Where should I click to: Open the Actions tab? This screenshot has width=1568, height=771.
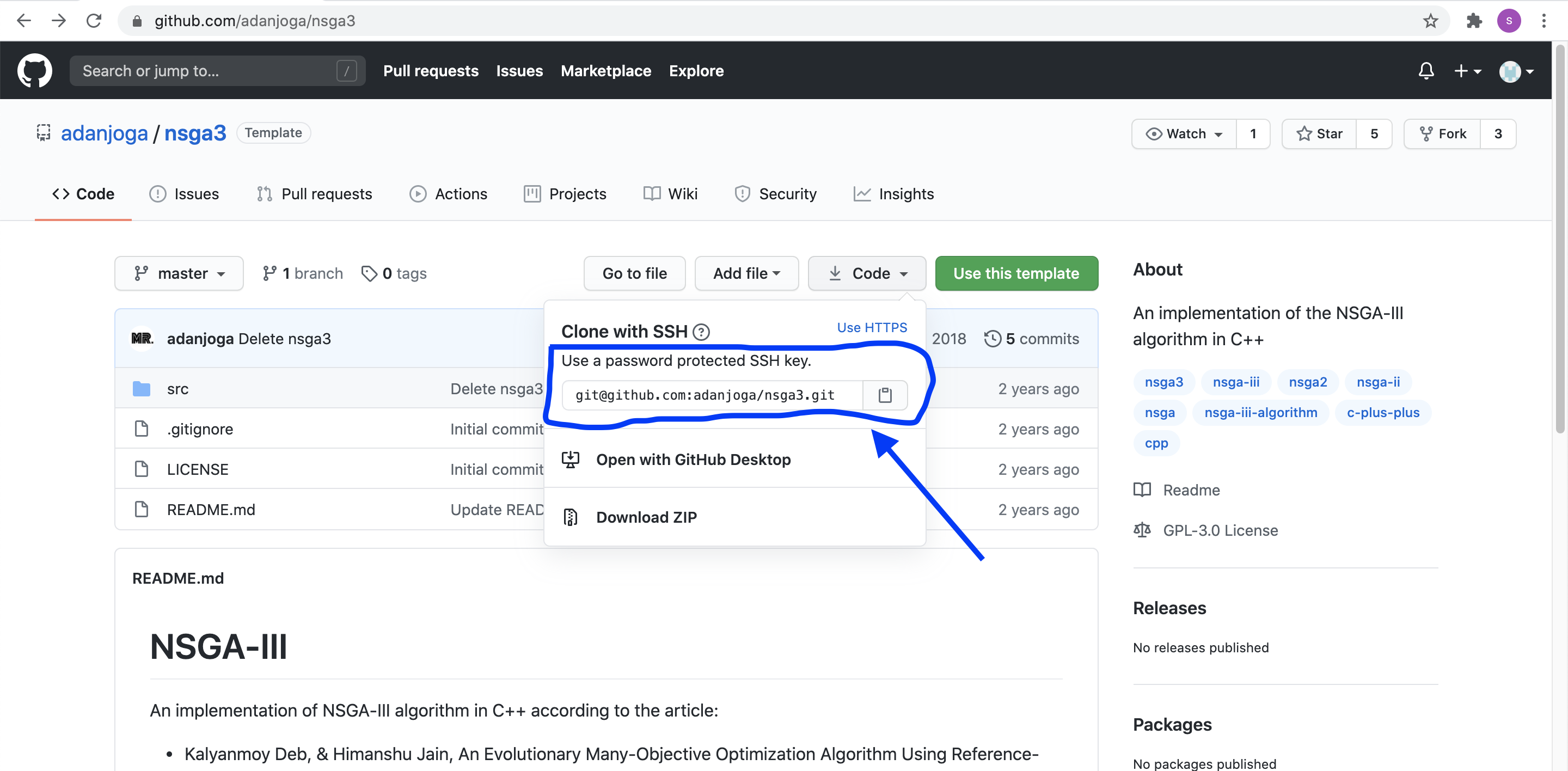click(449, 194)
